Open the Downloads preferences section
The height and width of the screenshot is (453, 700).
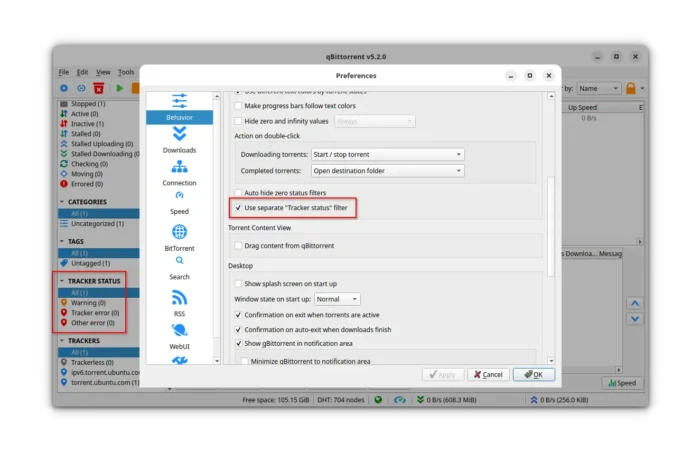pos(179,140)
